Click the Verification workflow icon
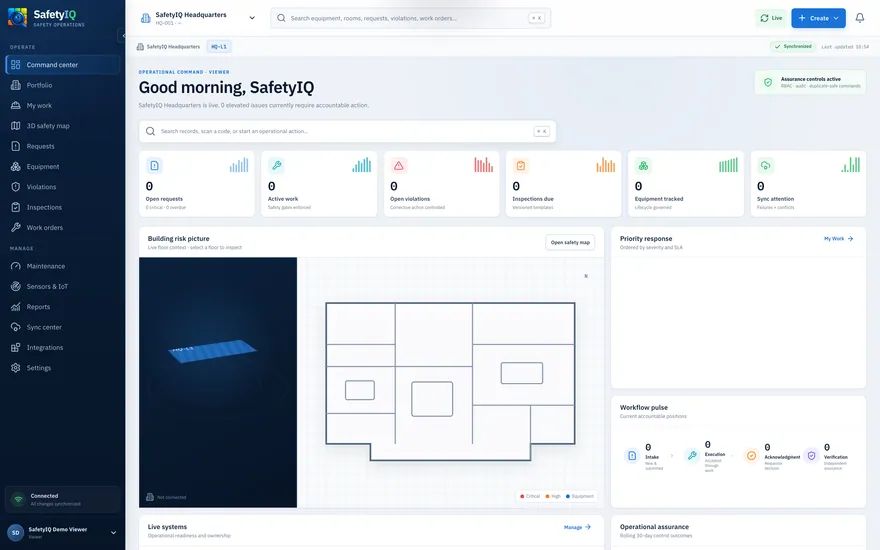 (x=812, y=456)
